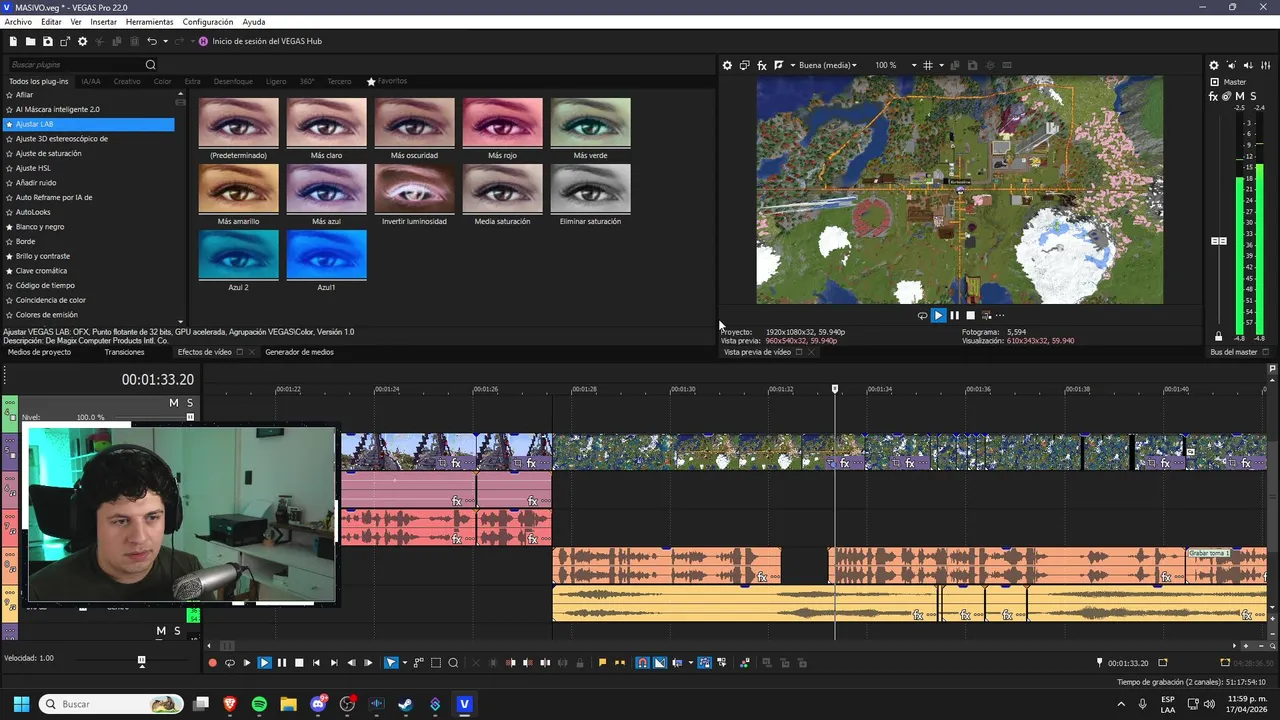This screenshot has width=1280, height=720.
Task: Open Spotify from the taskbar
Action: point(259,704)
